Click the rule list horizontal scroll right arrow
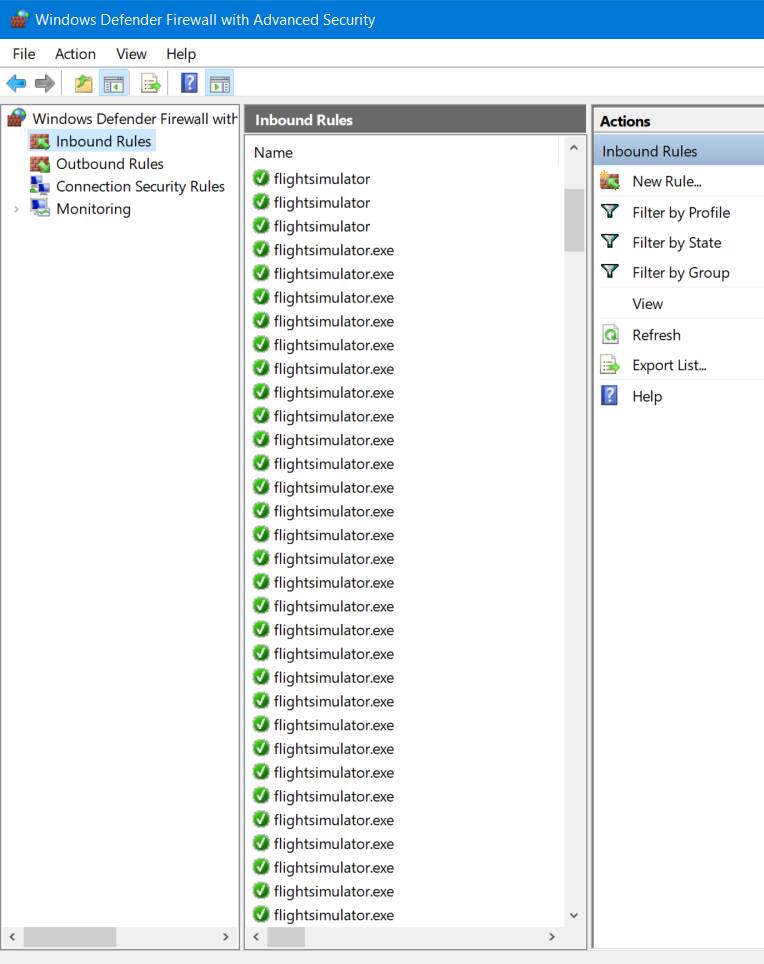The width and height of the screenshot is (764, 964). tap(551, 936)
